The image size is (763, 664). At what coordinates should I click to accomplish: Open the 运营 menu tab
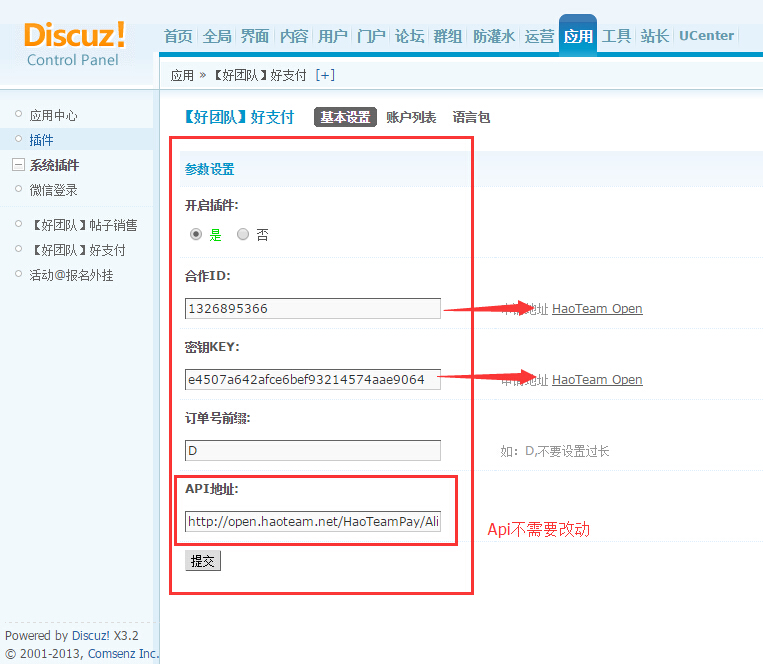tap(539, 36)
